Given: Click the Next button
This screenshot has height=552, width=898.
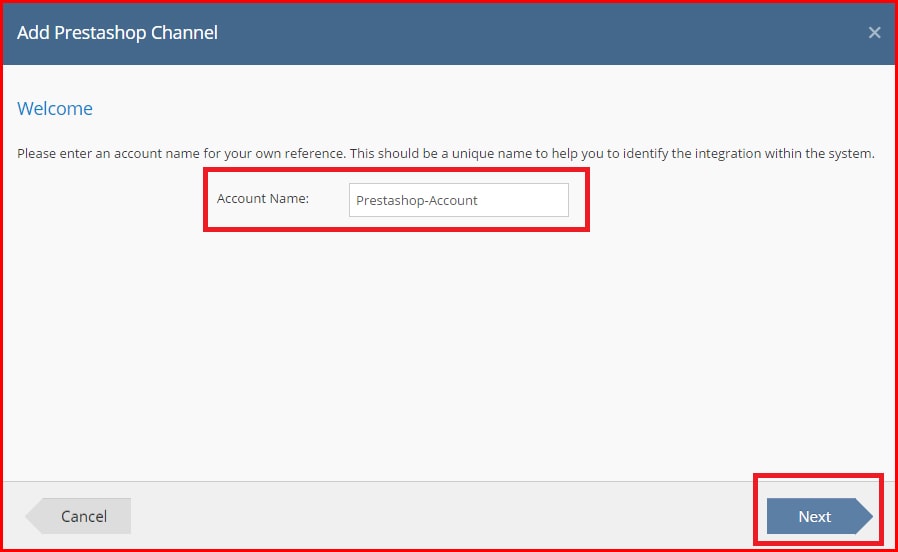Looking at the screenshot, I should [x=820, y=516].
